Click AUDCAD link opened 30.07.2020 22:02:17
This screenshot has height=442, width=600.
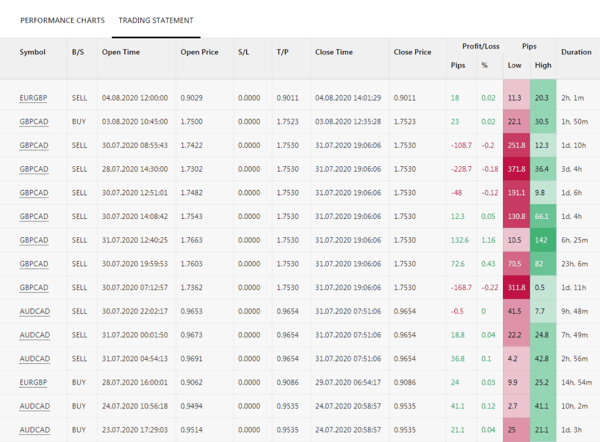click(34, 311)
